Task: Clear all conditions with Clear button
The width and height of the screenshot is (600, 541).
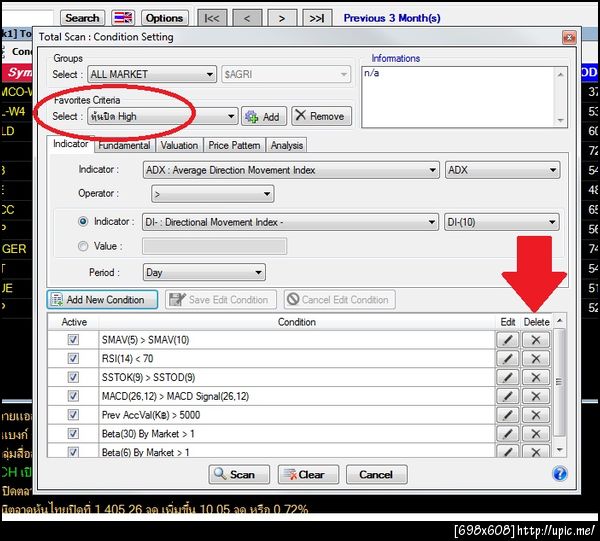Action: point(308,474)
